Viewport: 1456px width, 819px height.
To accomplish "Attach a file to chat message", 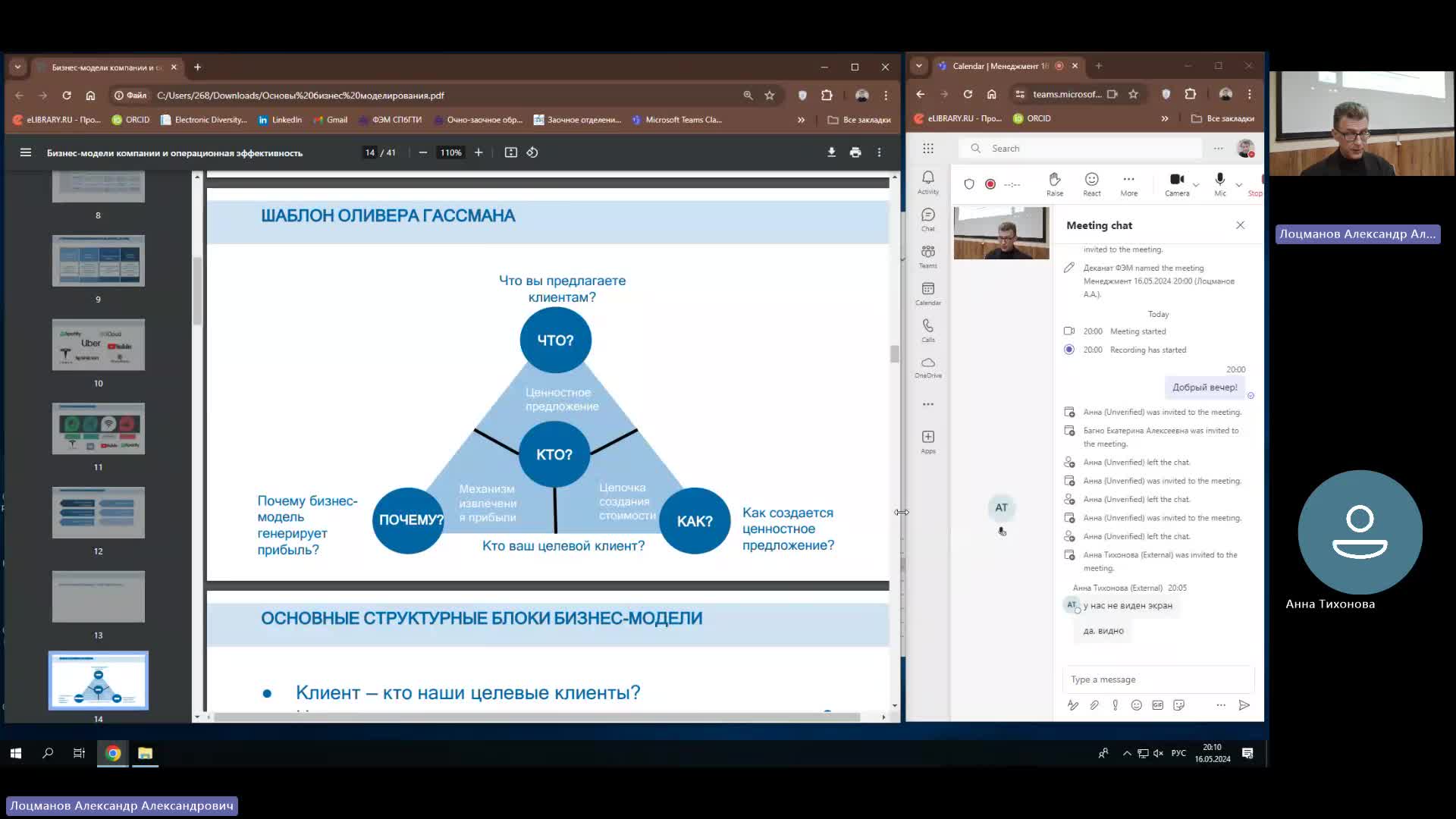I will point(1094,705).
